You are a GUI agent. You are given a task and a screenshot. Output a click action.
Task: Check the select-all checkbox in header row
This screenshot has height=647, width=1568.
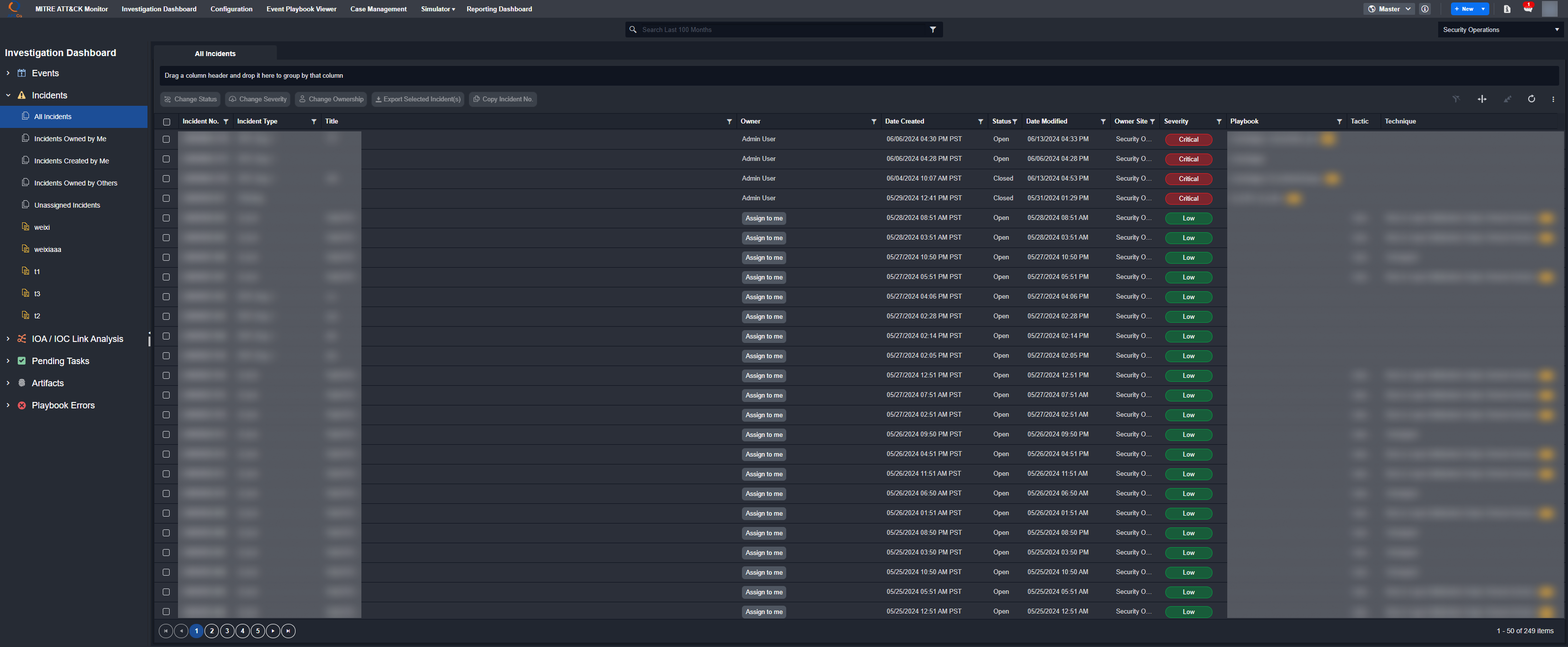coord(166,121)
